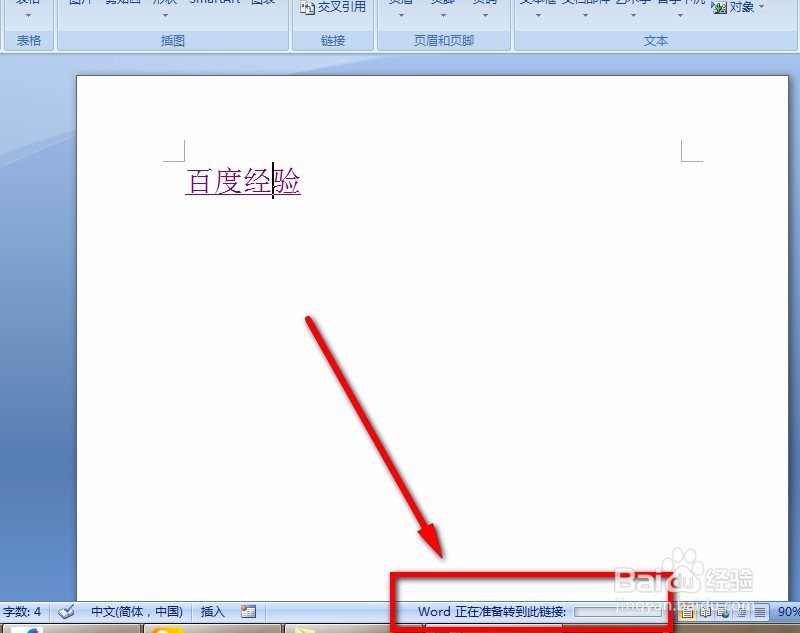Screen dimensions: 800x633
Task: Toggle Web Layout view in status bar
Action: tap(724, 611)
